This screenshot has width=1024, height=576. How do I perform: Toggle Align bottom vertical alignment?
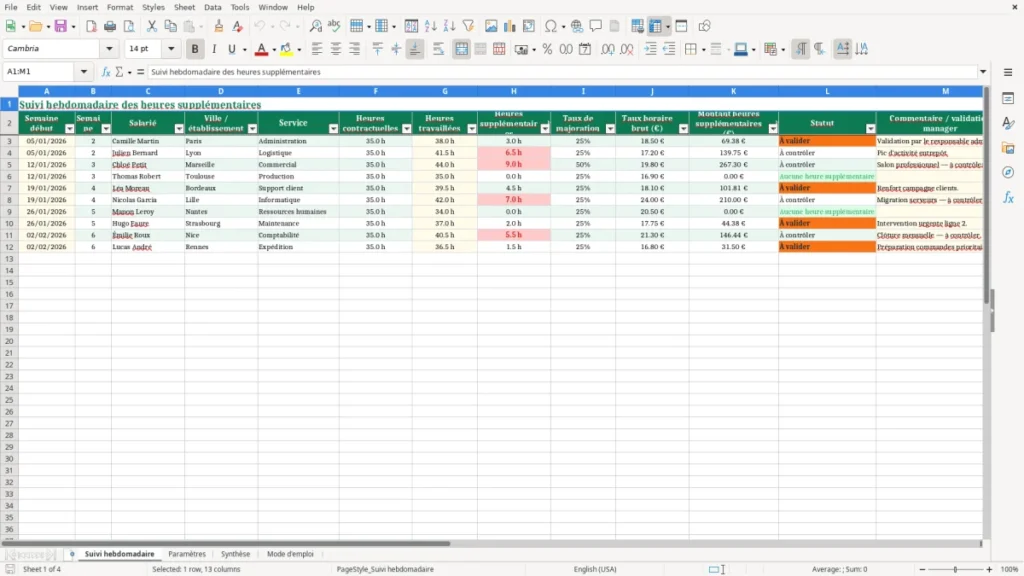tap(415, 49)
